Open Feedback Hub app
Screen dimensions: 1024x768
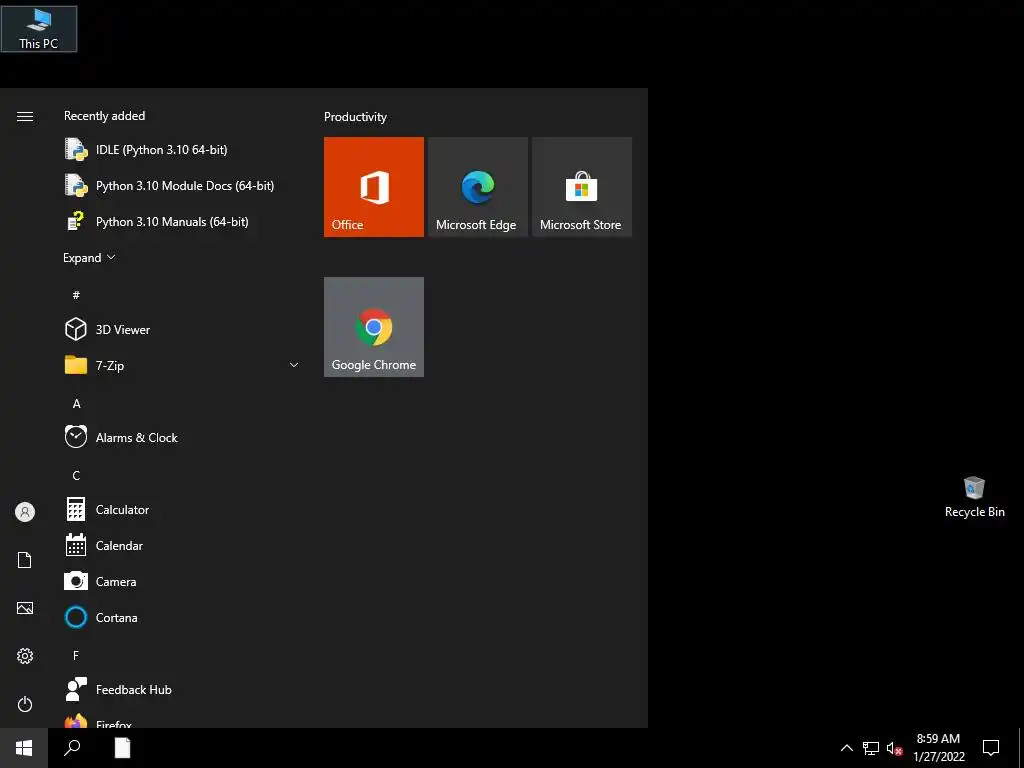click(182, 690)
